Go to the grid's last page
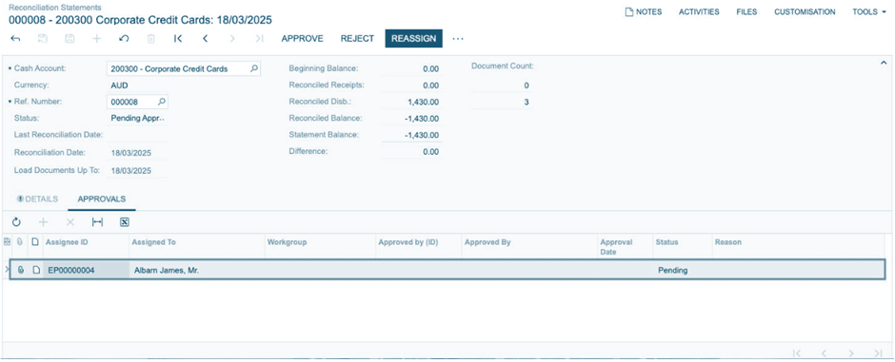This screenshot has height=362, width=895. 878,353
